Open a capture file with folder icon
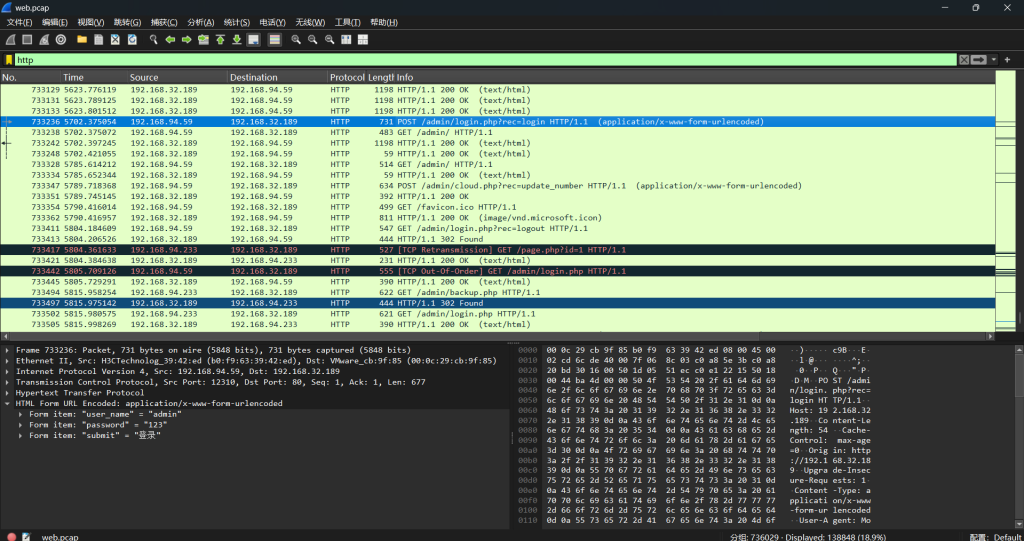Image resolution: width=1024 pixels, height=541 pixels. click(82, 40)
